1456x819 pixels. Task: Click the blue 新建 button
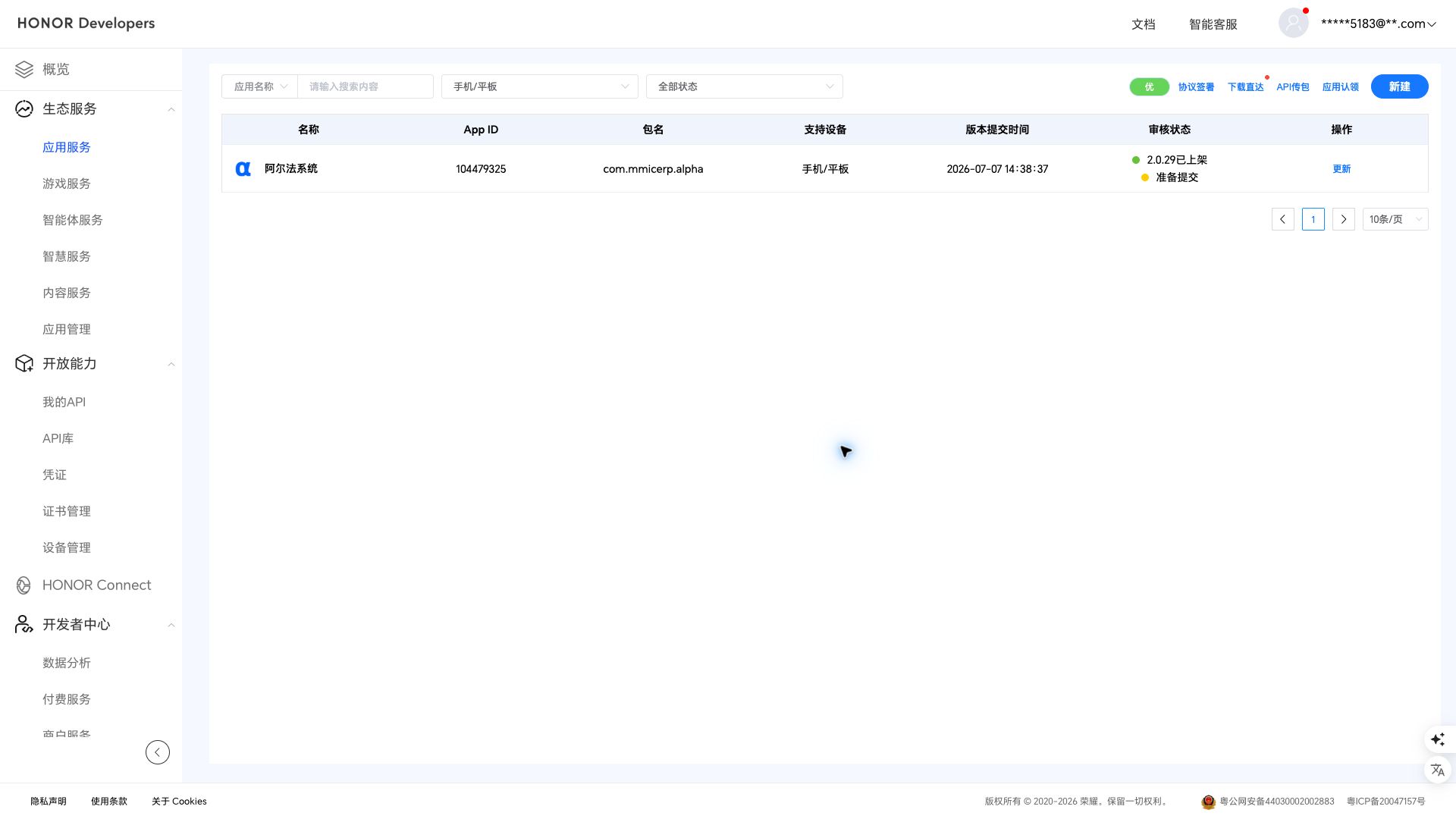pyautogui.click(x=1399, y=86)
